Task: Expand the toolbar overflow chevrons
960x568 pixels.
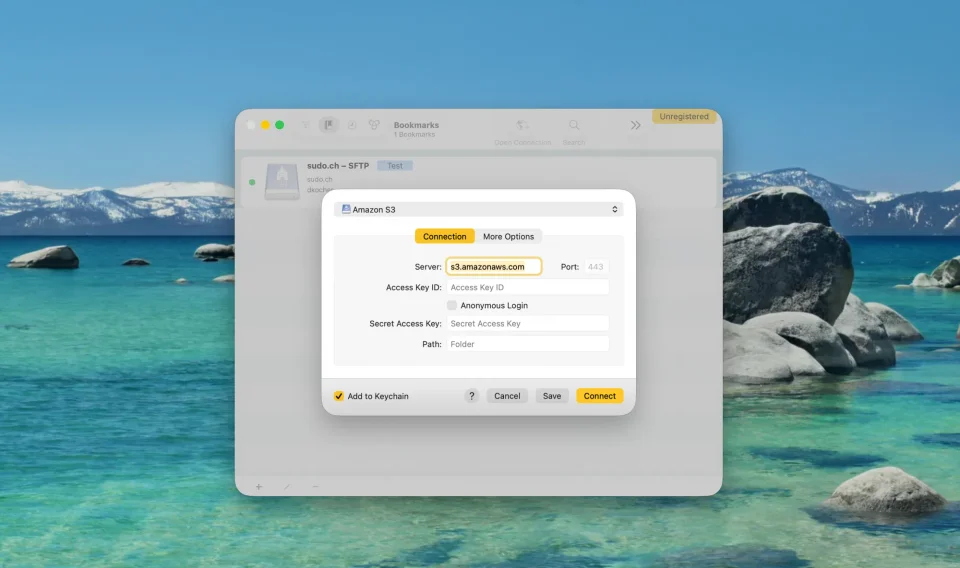Action: (x=636, y=125)
